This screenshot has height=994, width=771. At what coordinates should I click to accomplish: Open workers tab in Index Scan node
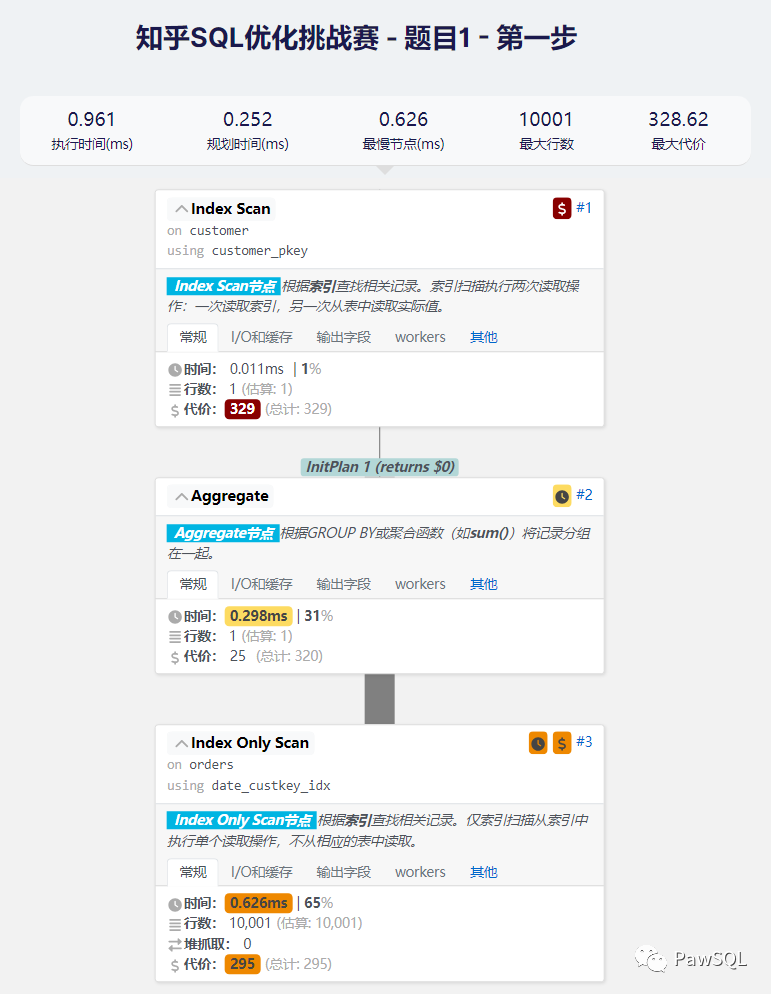click(420, 337)
